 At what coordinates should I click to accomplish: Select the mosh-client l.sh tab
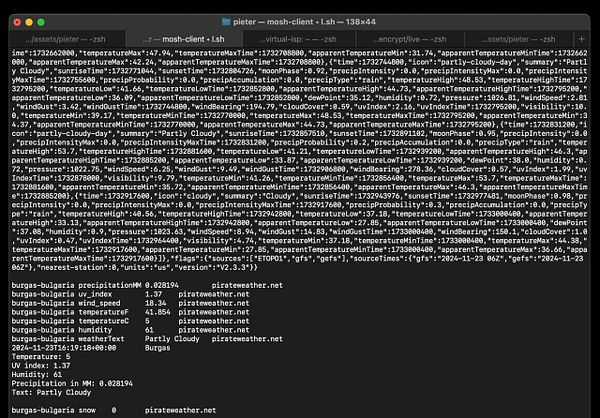tap(184, 39)
